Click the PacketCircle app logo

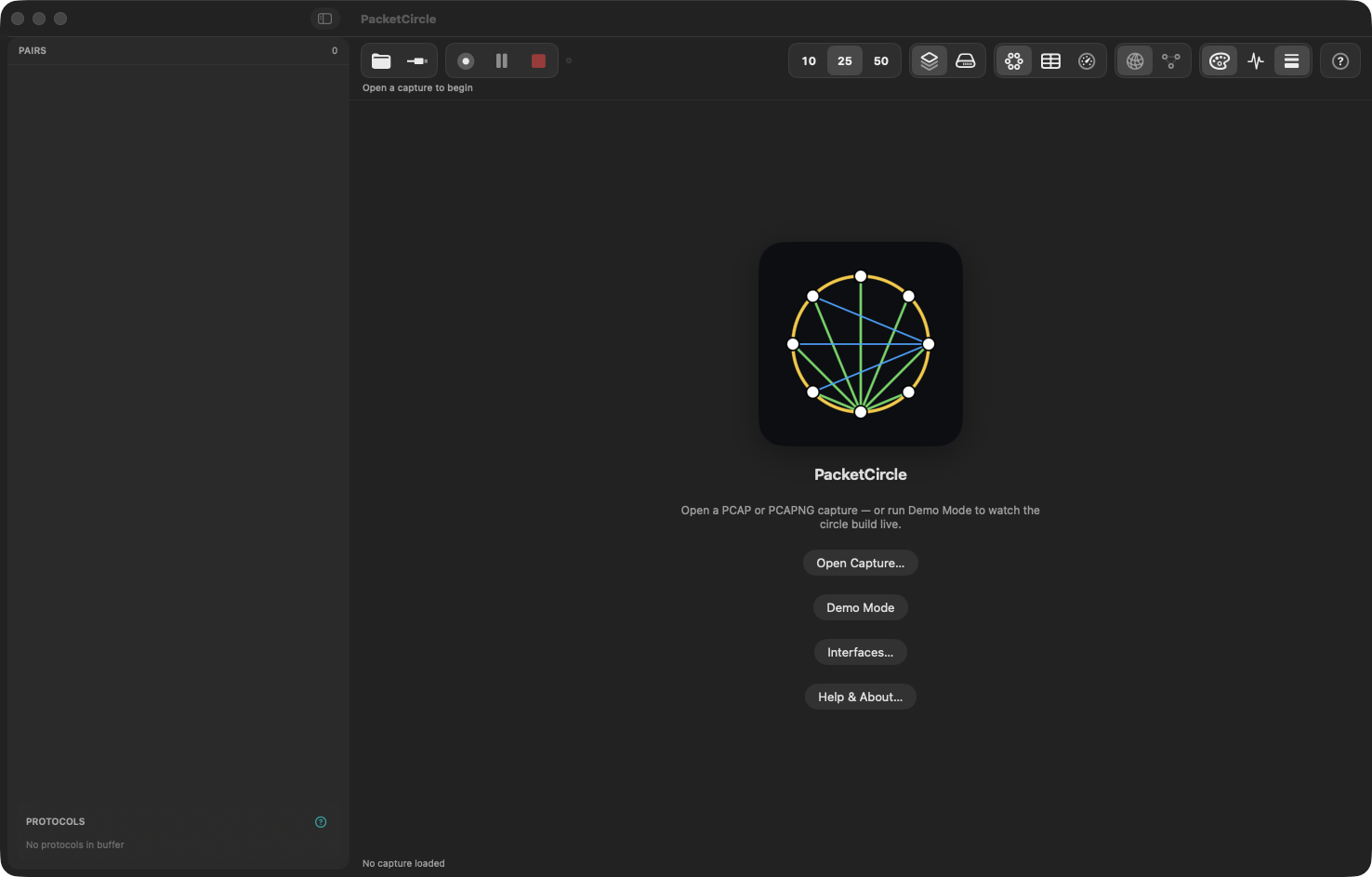pos(861,344)
